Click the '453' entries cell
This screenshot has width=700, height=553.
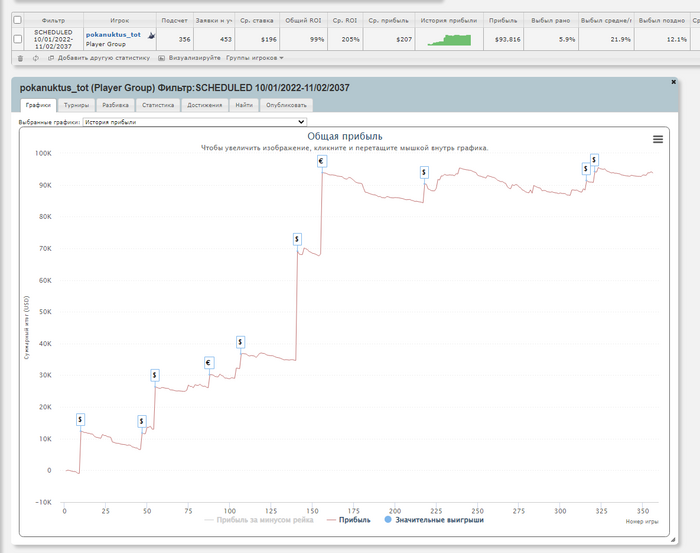coord(214,39)
